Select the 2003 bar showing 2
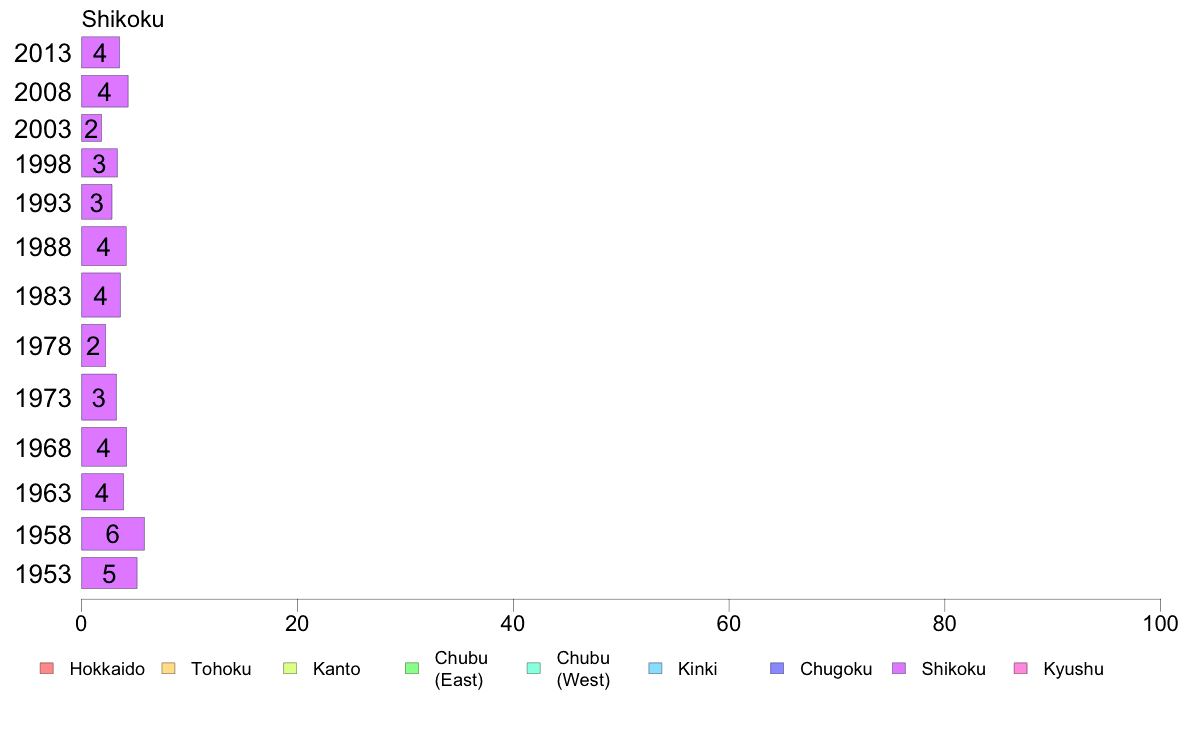 click(92, 129)
